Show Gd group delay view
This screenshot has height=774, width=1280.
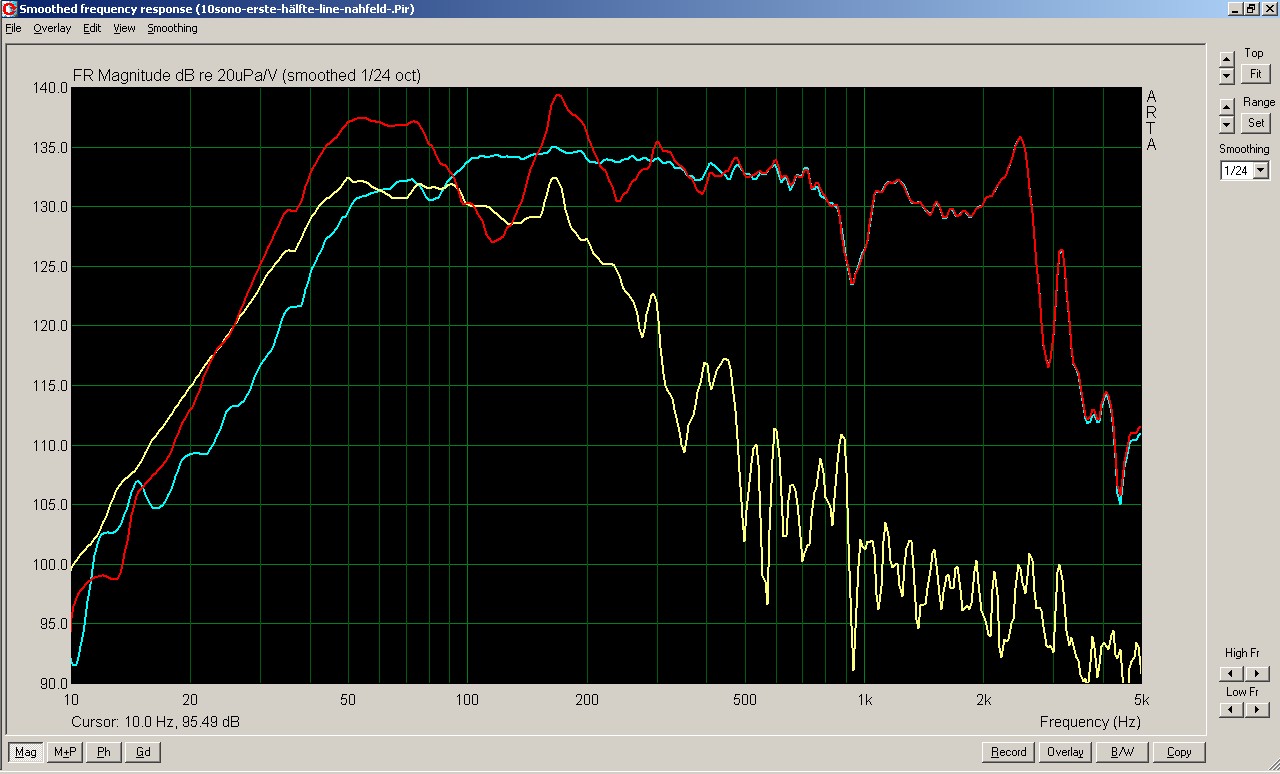[x=143, y=752]
